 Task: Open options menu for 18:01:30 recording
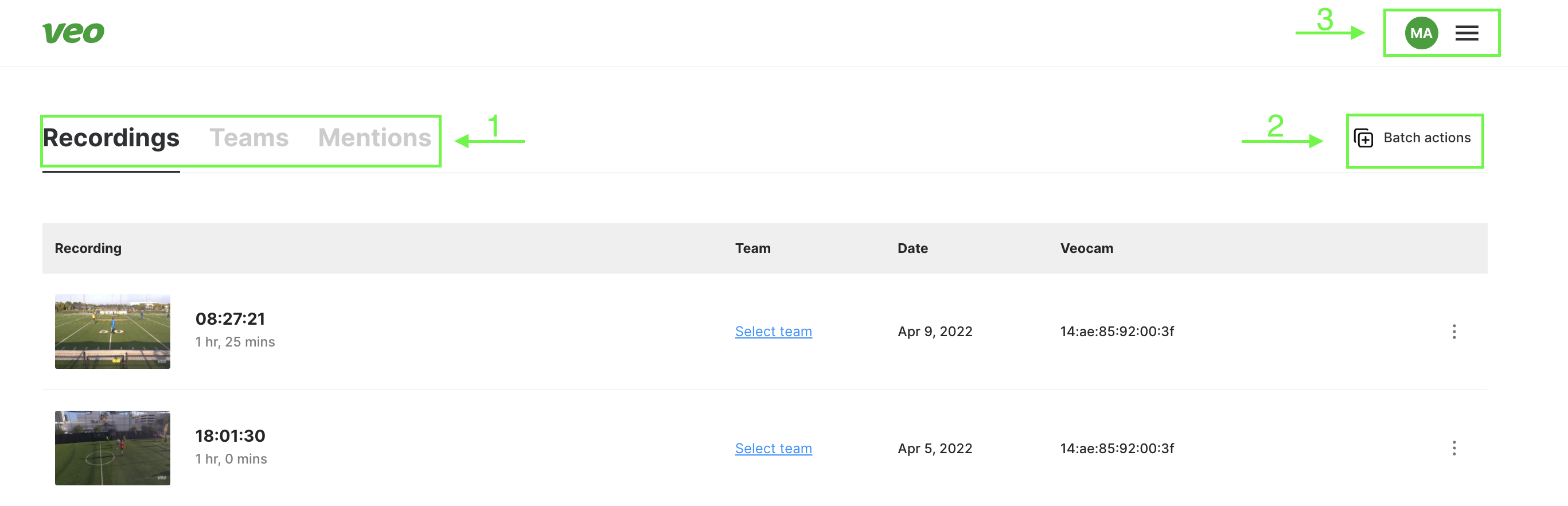click(x=1454, y=448)
